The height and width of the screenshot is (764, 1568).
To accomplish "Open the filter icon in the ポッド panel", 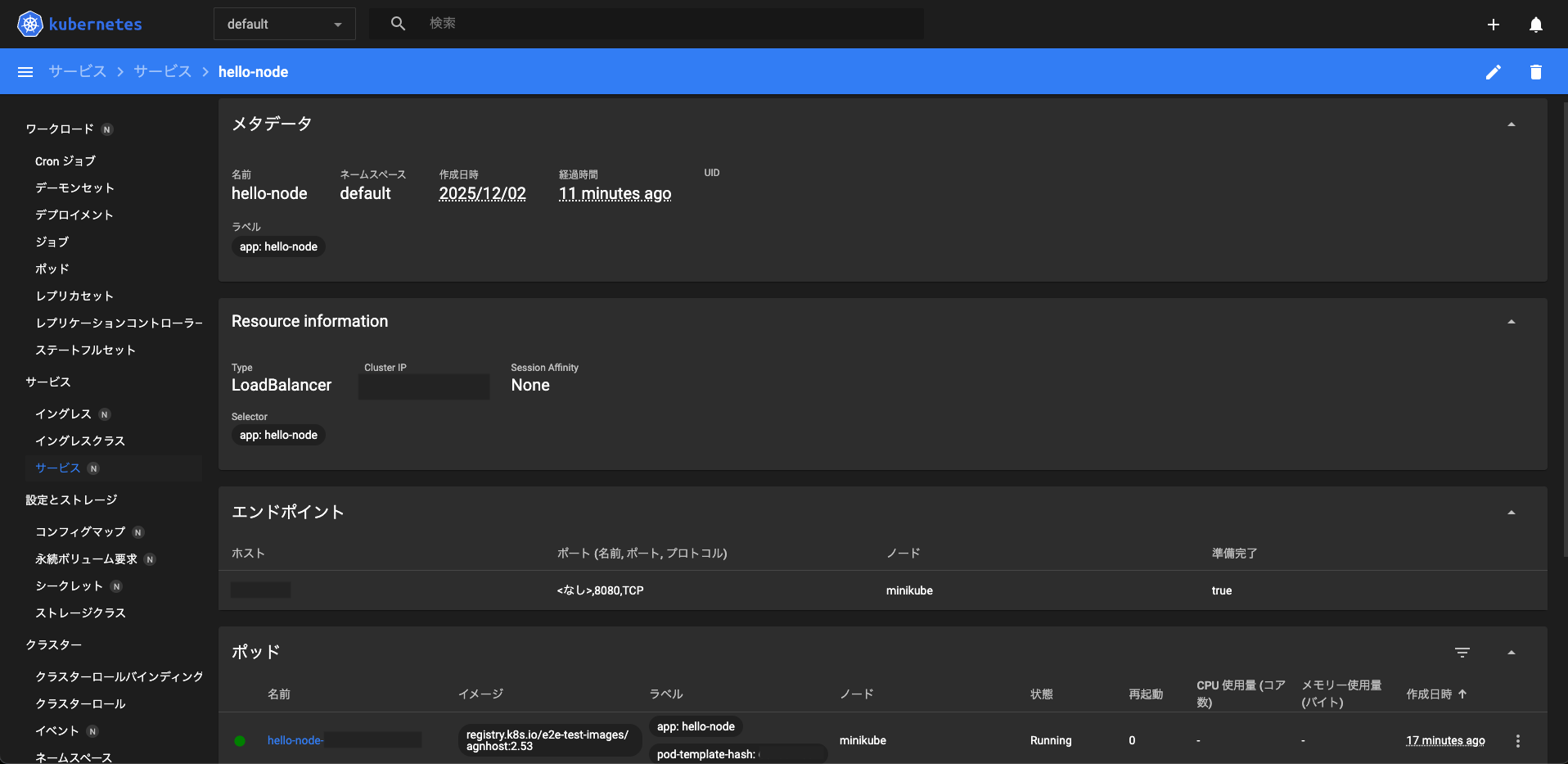I will point(1463,652).
